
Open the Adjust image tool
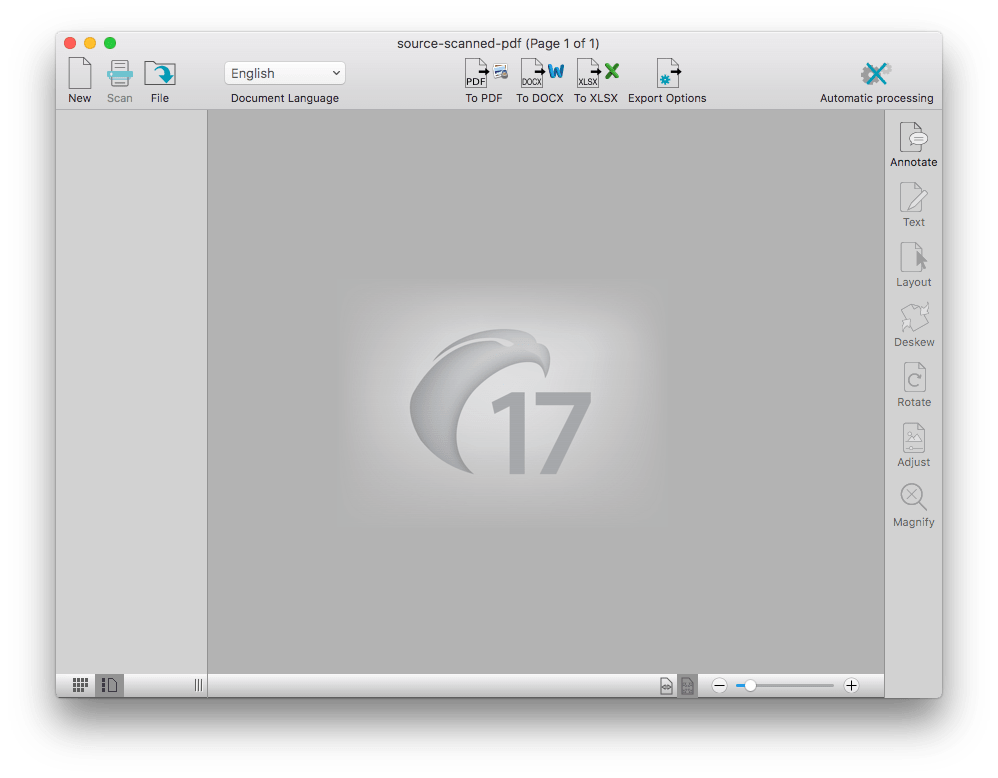coord(913,443)
